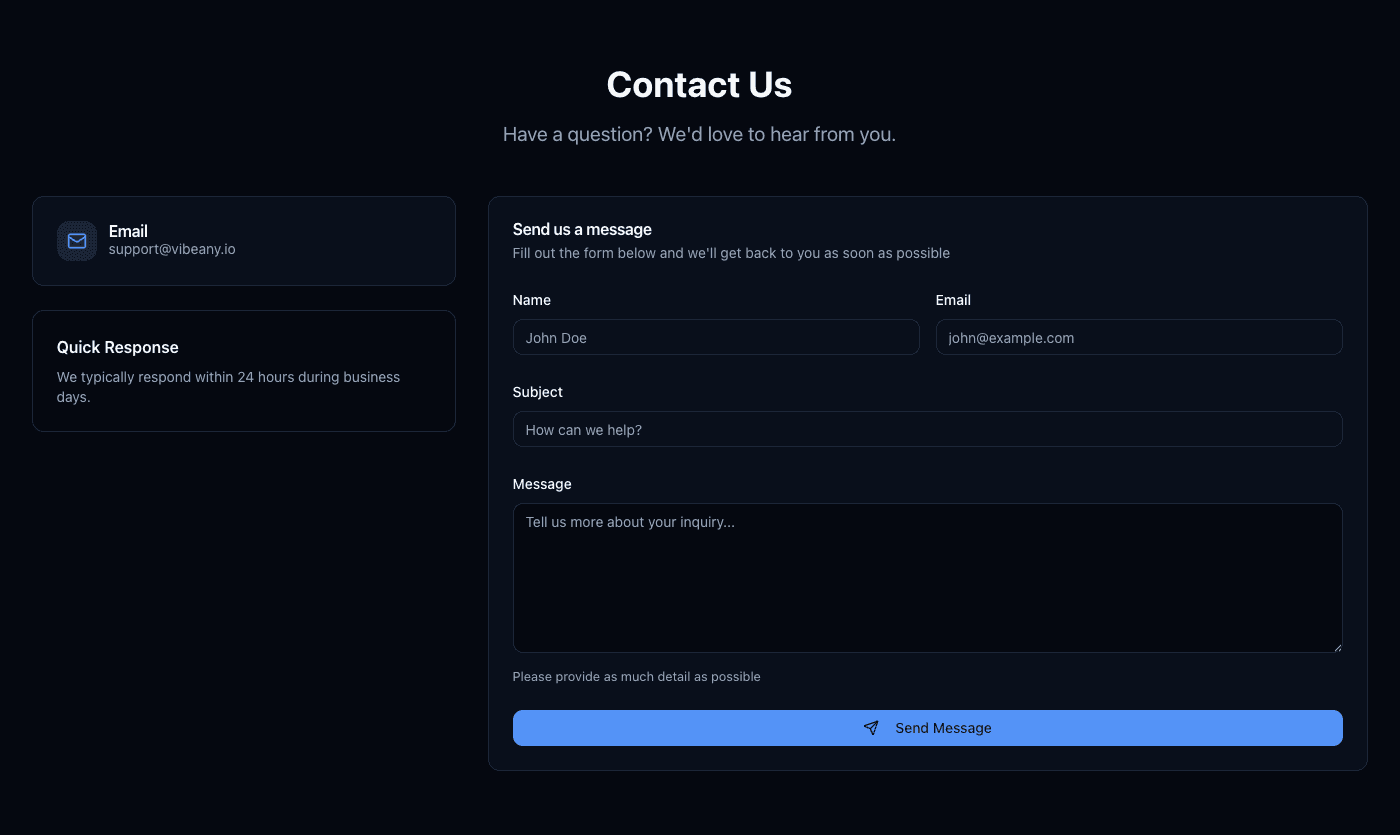Focus the Name field with John Doe placeholder
This screenshot has height=835, width=1400.
pyautogui.click(x=715, y=338)
